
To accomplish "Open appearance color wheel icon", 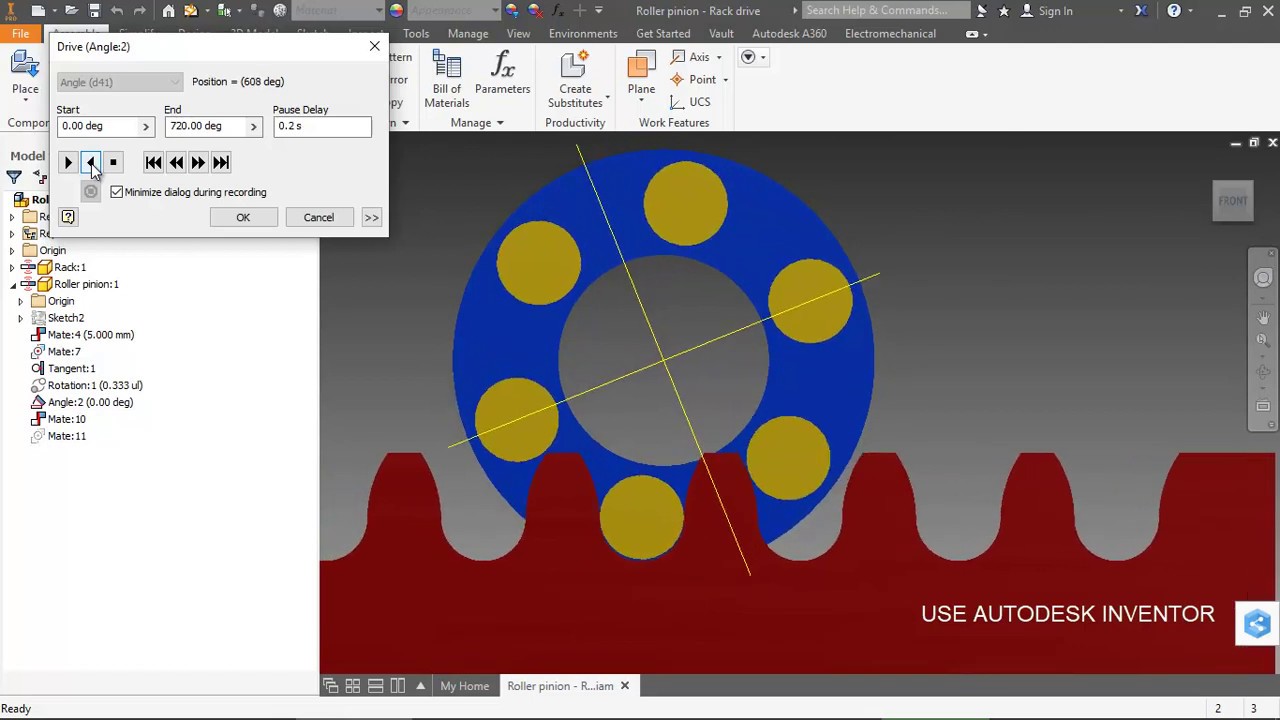I will point(396,11).
